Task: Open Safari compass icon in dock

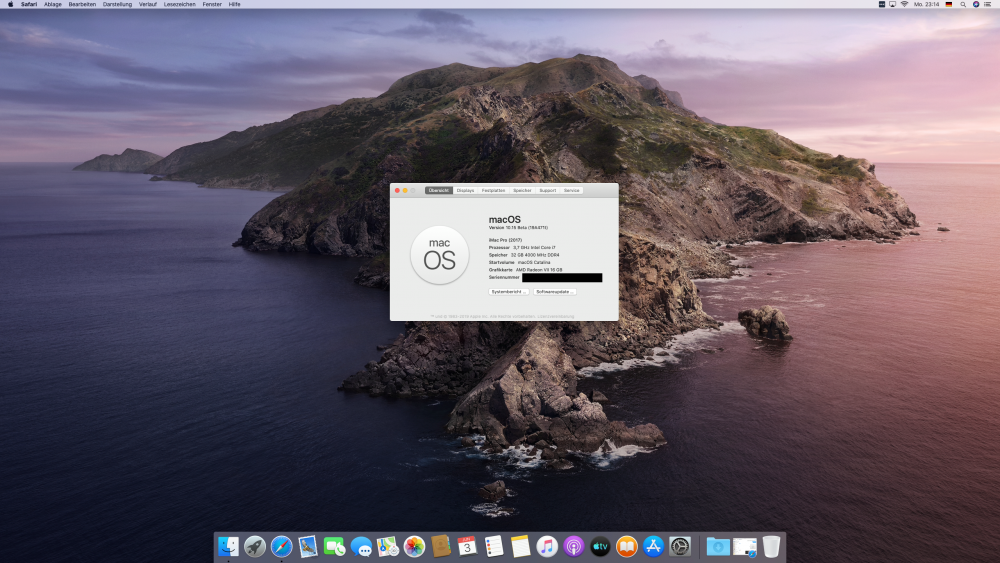Action: coord(281,546)
